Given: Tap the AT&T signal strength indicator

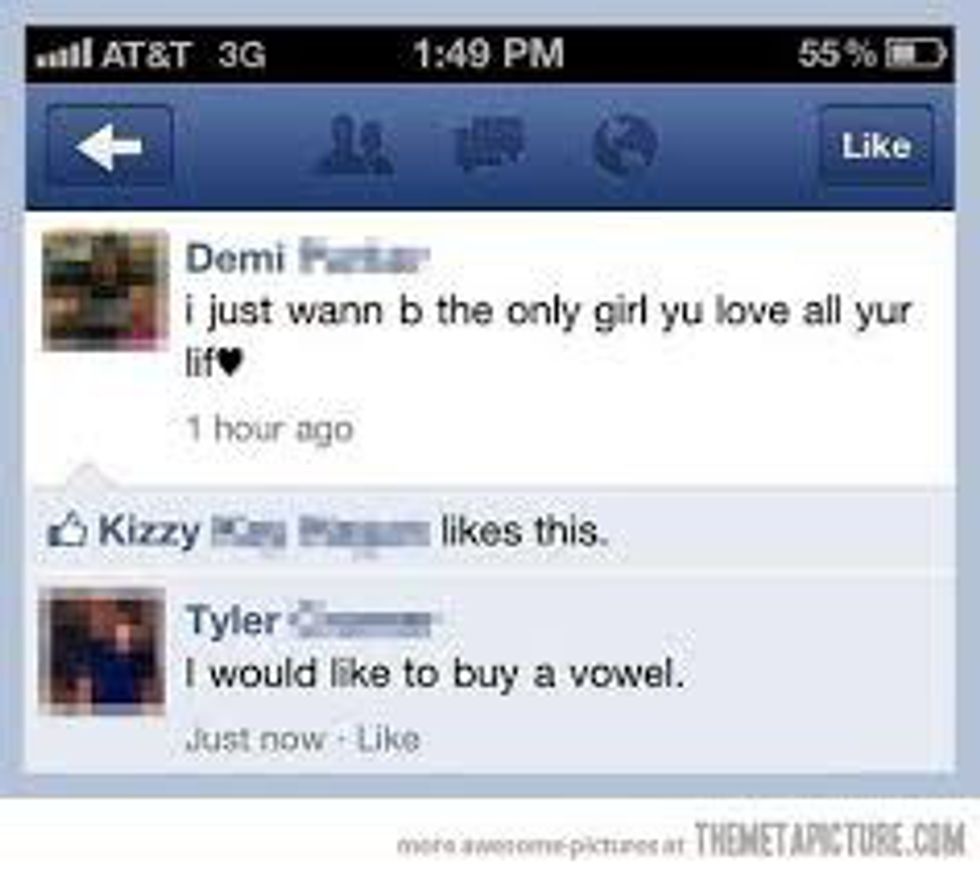Looking at the screenshot, I should click(x=64, y=54).
